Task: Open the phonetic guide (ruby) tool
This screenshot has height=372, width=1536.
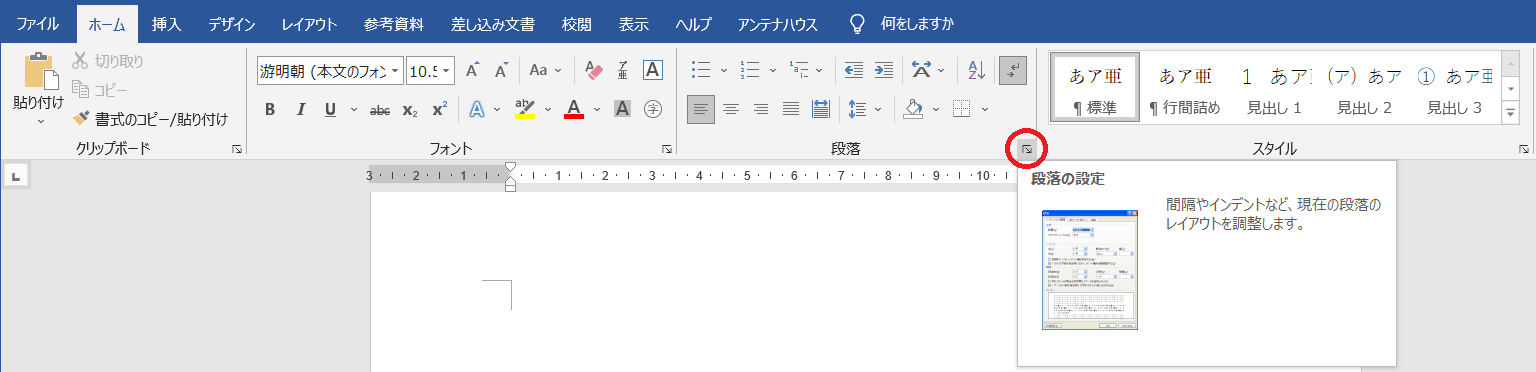Action: pyautogui.click(x=623, y=71)
